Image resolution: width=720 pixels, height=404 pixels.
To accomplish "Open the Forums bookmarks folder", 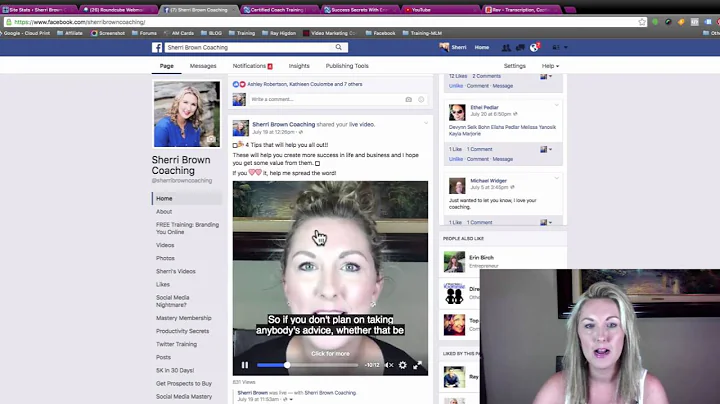I will [x=144, y=33].
